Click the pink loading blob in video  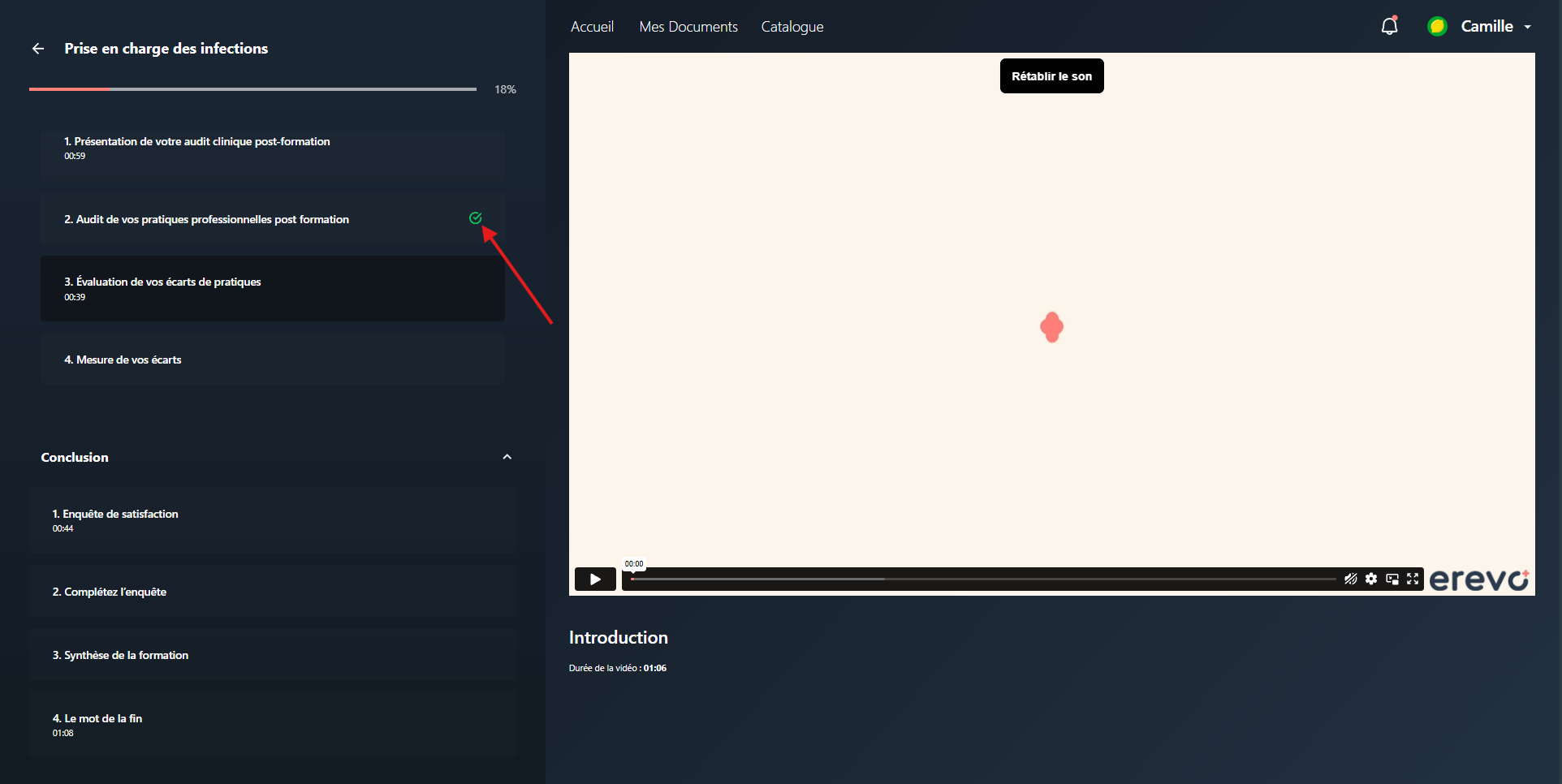pos(1051,327)
